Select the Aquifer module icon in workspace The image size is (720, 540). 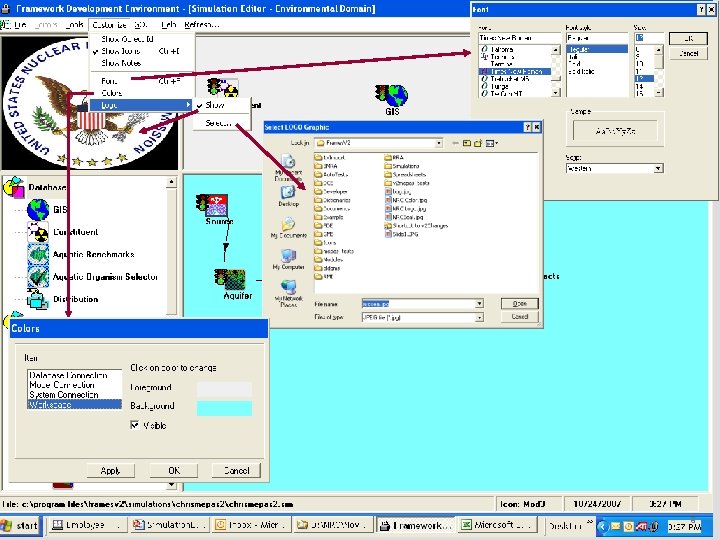click(x=230, y=280)
